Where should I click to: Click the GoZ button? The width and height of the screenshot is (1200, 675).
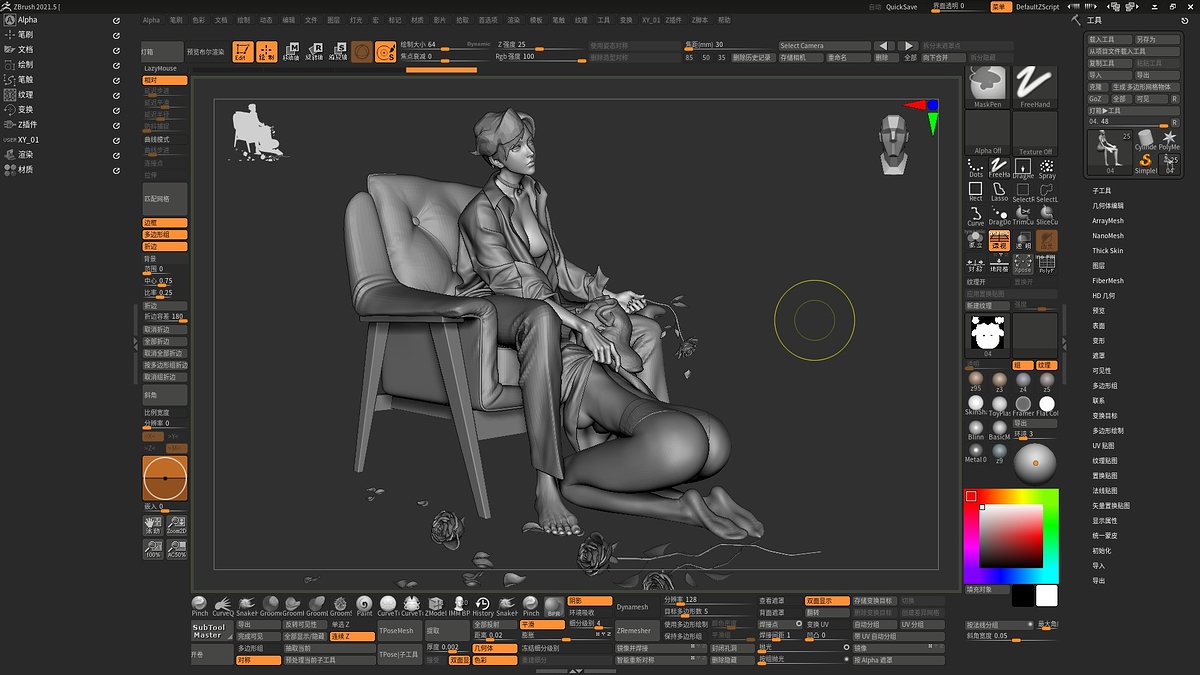click(x=1098, y=99)
